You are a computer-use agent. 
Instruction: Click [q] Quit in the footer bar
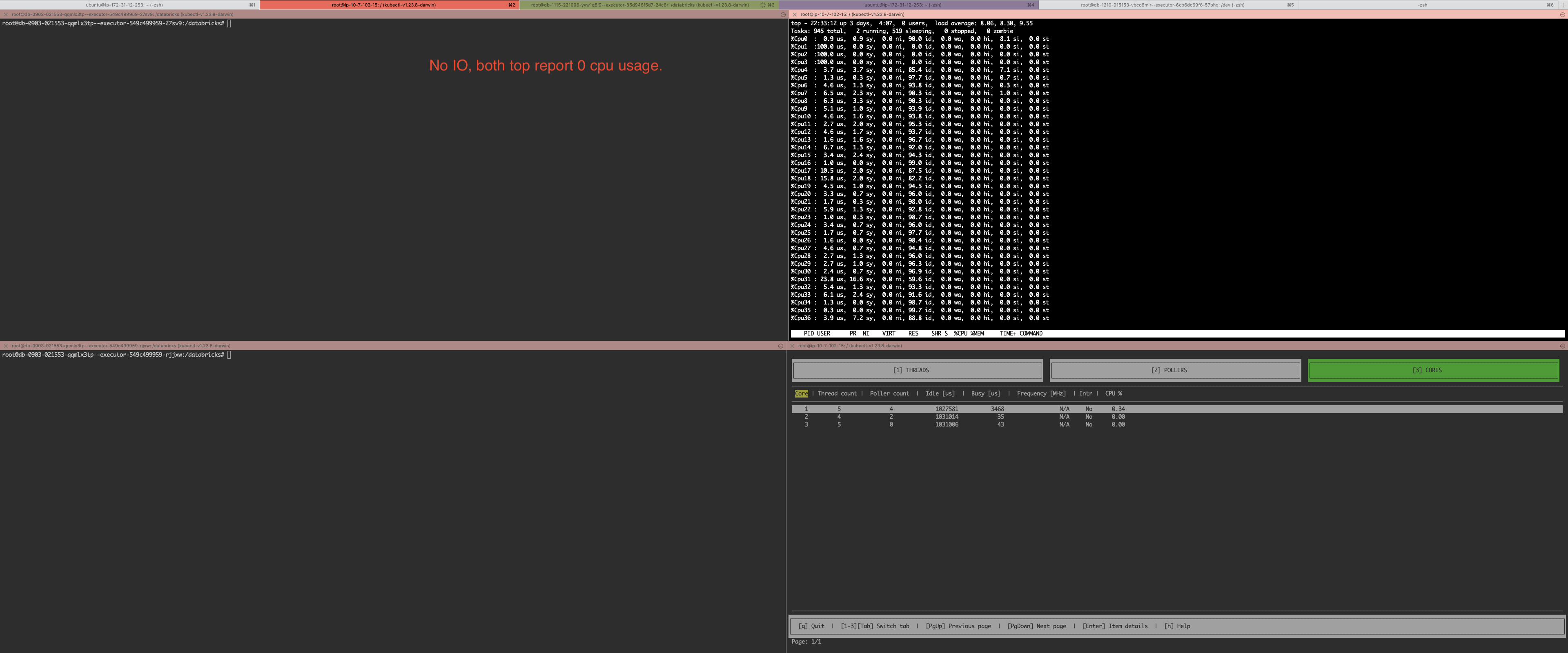coord(812,626)
